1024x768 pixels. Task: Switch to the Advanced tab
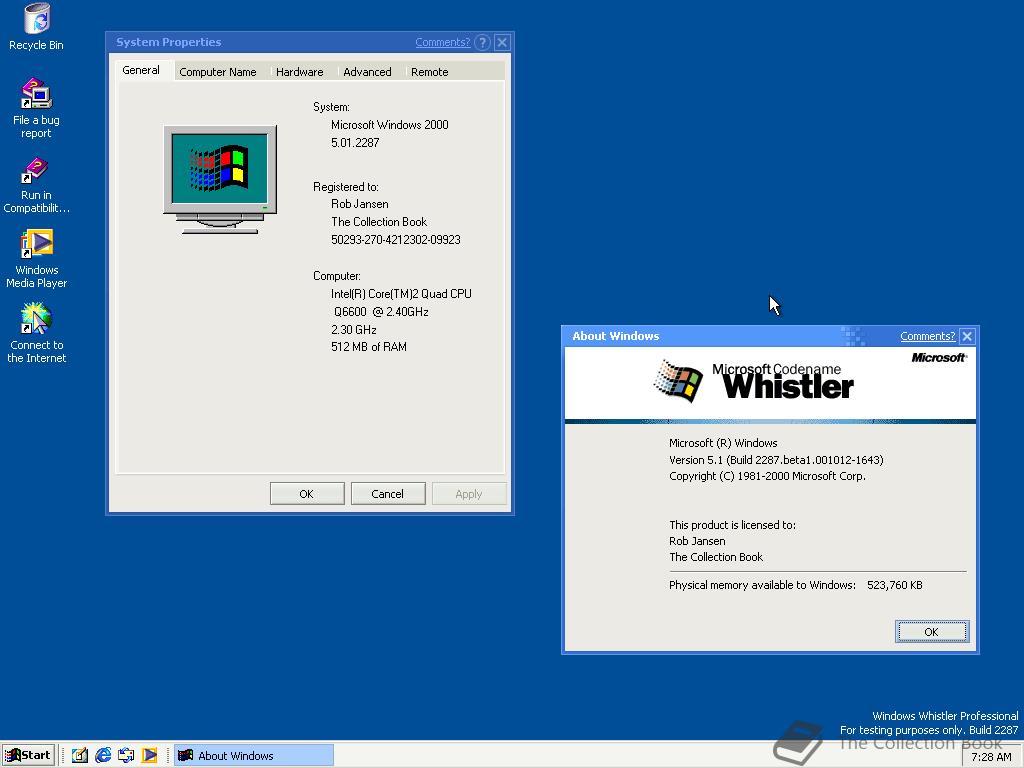click(367, 72)
